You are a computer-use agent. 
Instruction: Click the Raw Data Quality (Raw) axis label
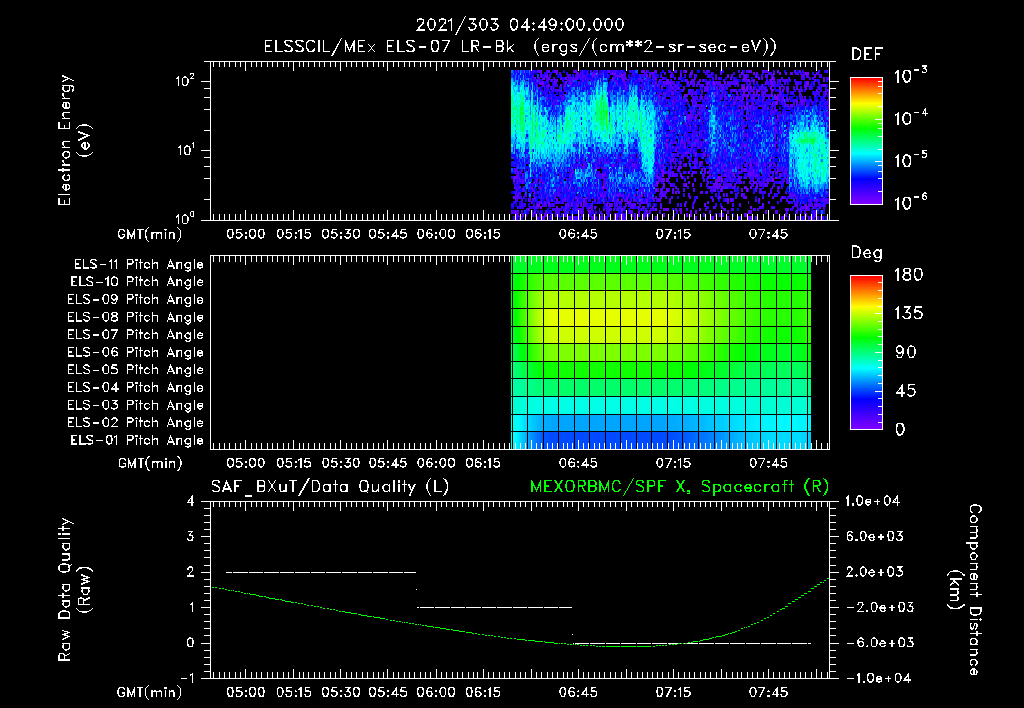tap(74, 590)
